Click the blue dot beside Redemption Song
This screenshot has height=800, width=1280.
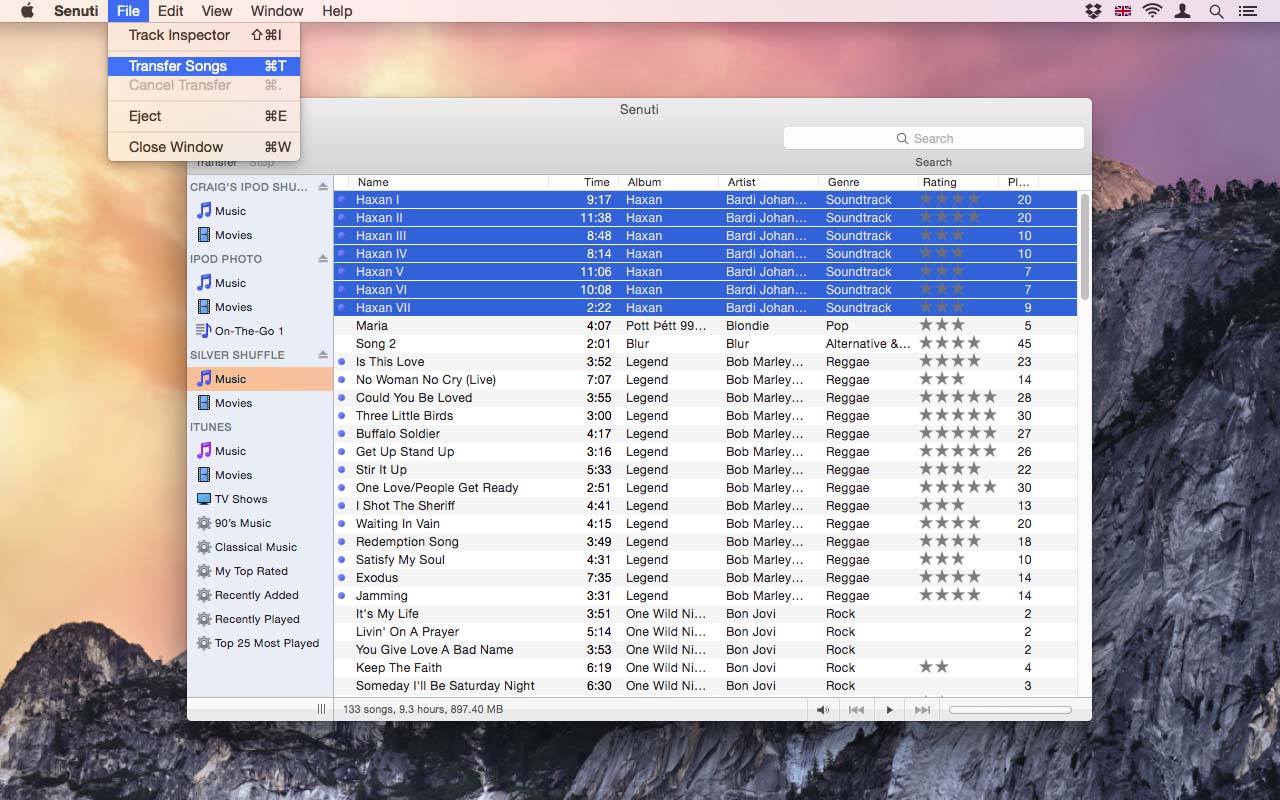[342, 542]
